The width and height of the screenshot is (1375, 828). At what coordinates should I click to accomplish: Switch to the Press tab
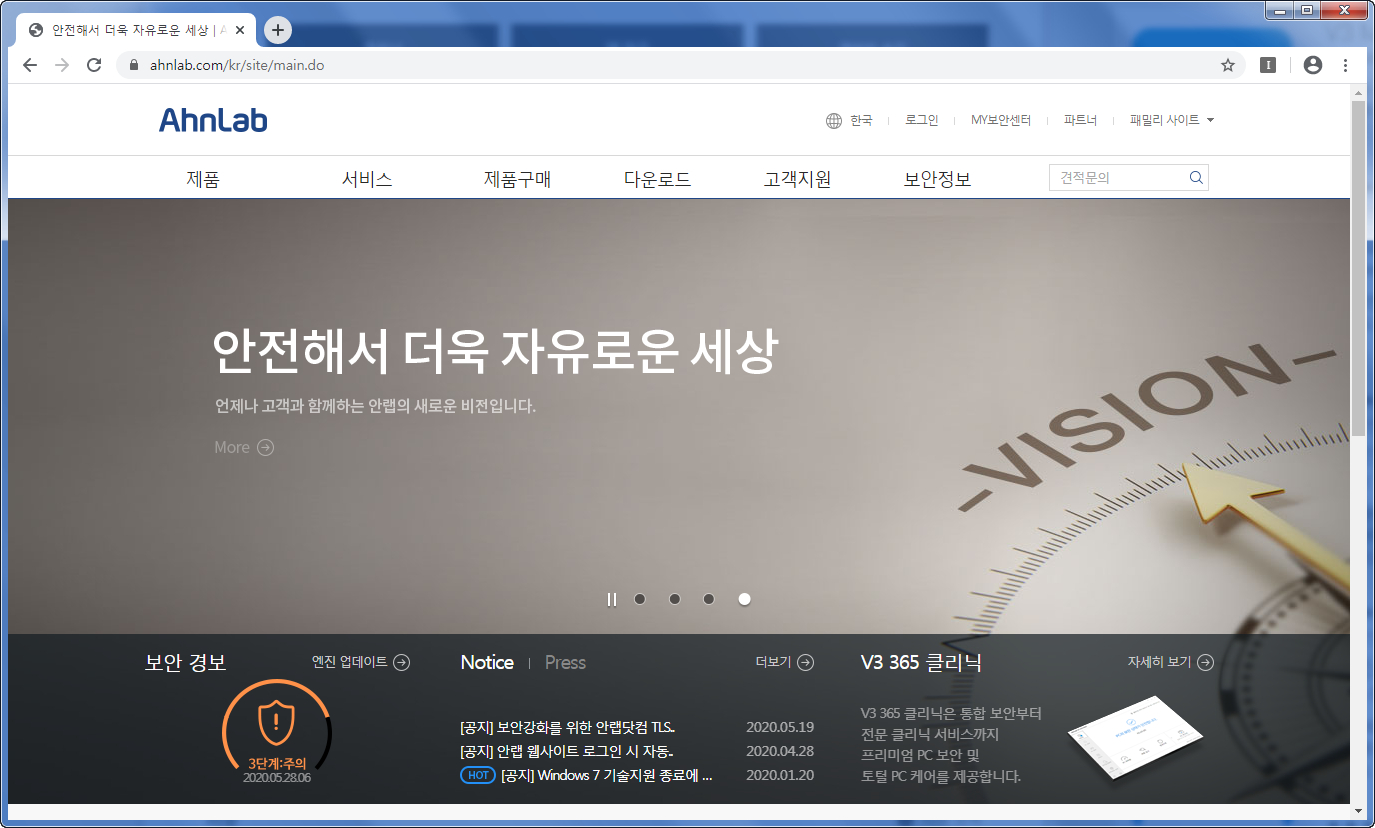[x=565, y=662]
